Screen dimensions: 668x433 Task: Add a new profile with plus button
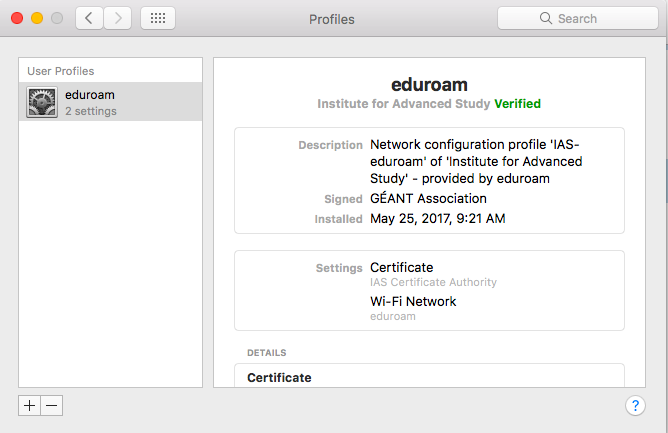(x=29, y=405)
